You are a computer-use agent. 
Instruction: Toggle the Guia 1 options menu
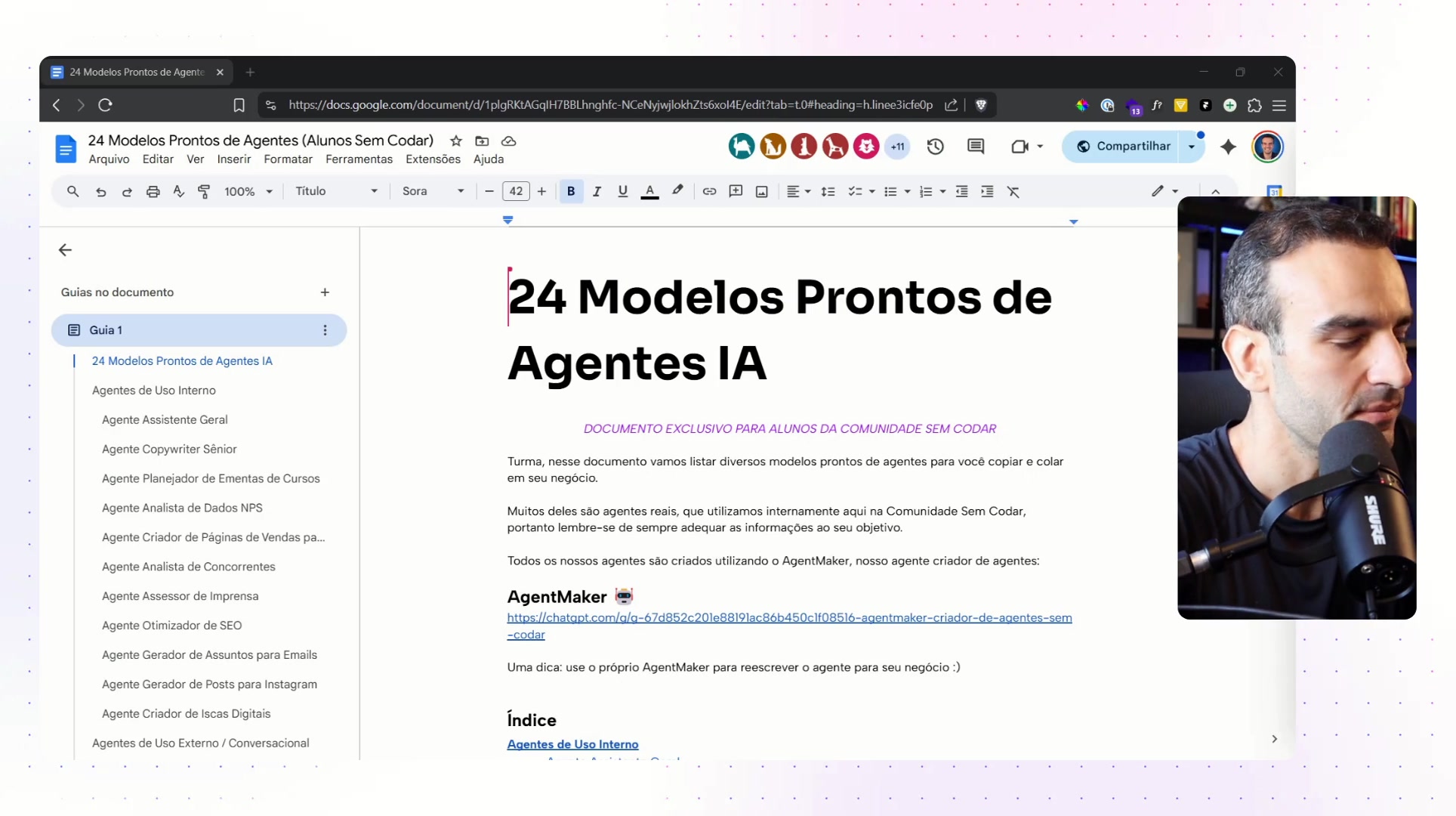coord(325,330)
